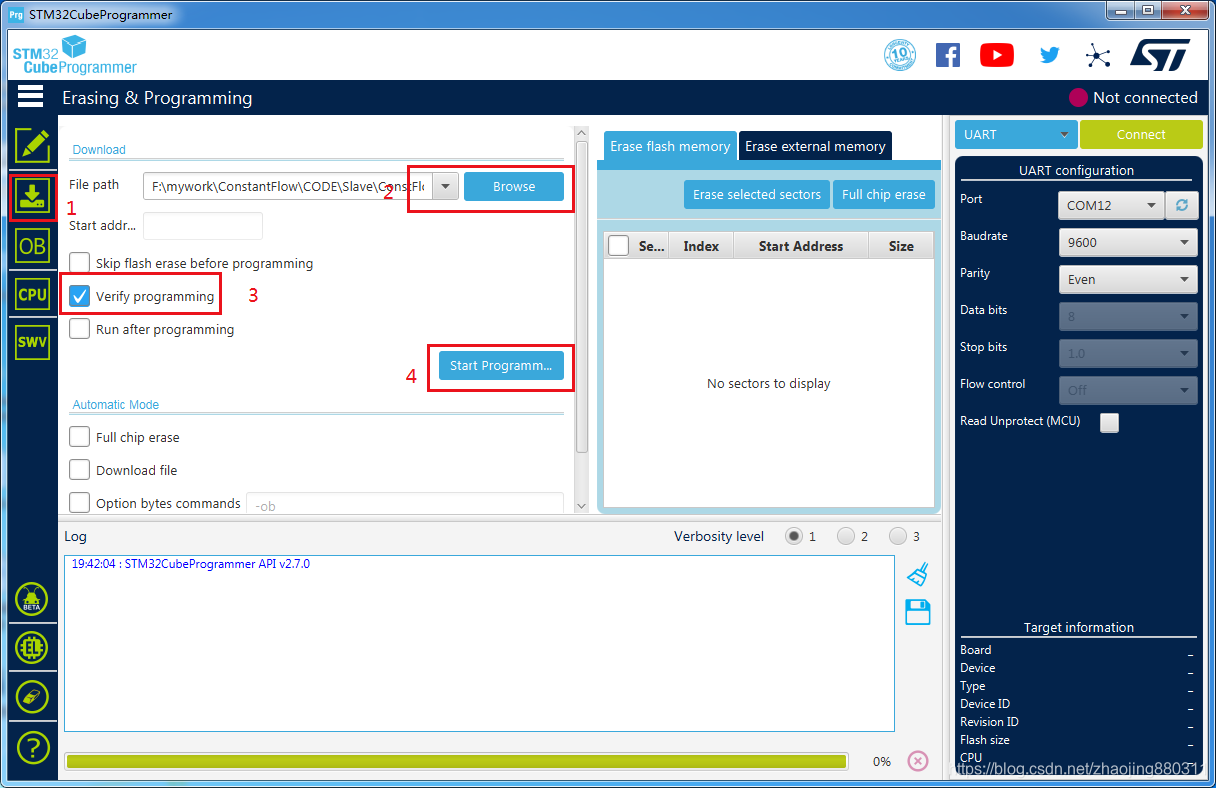Click the Browse button
The image size is (1216, 788).
click(x=514, y=186)
